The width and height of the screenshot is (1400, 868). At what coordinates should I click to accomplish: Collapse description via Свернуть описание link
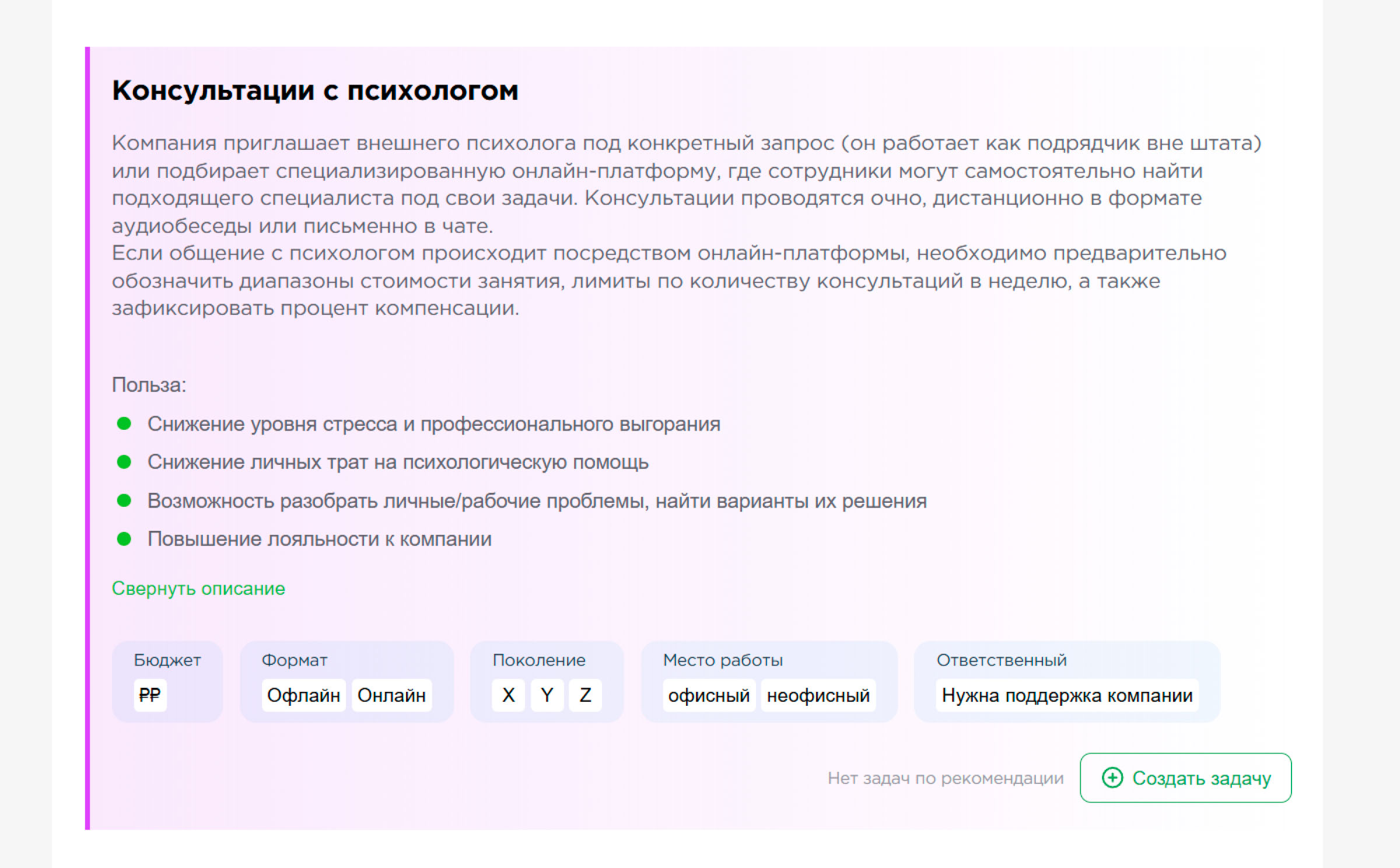point(198,588)
